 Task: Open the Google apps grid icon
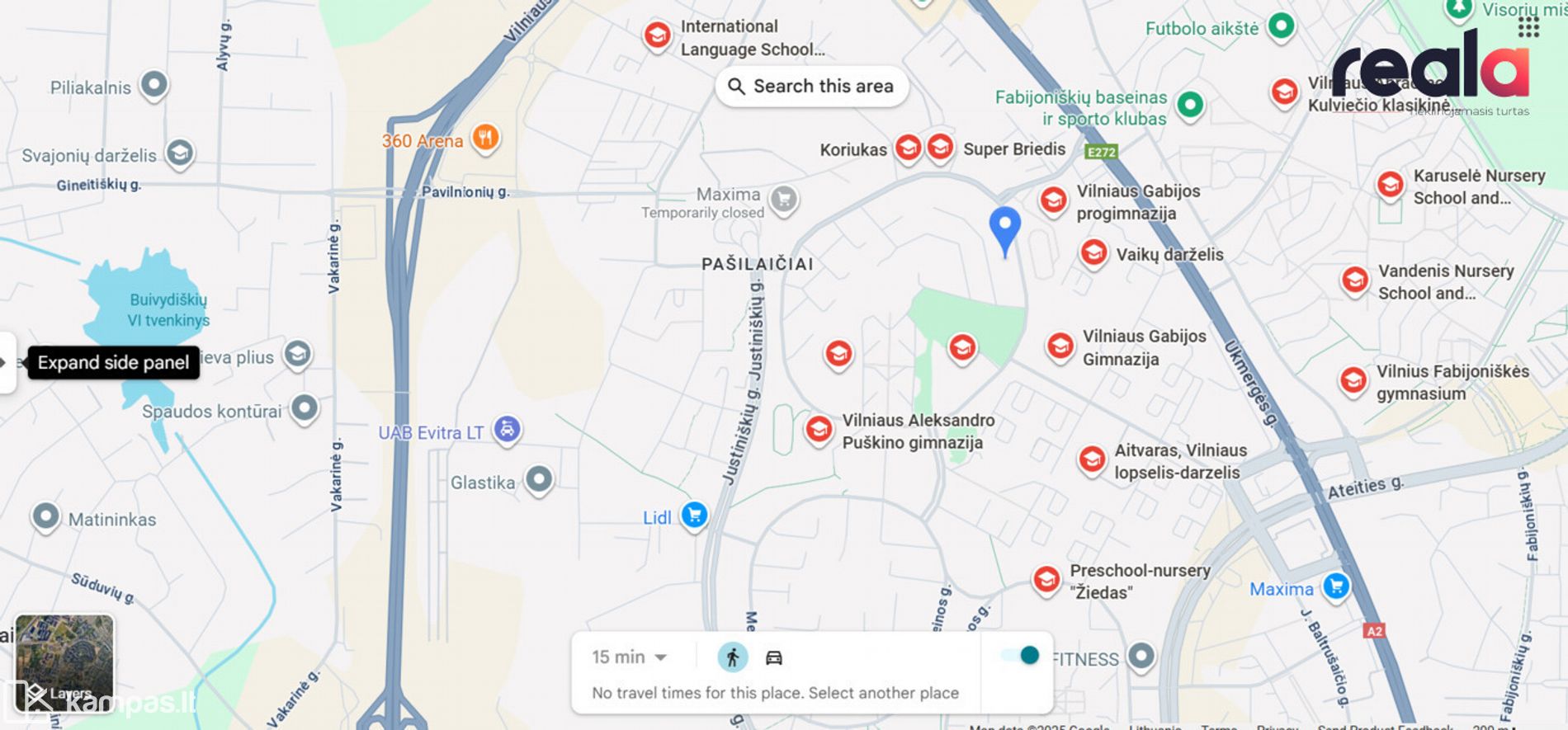click(x=1528, y=27)
